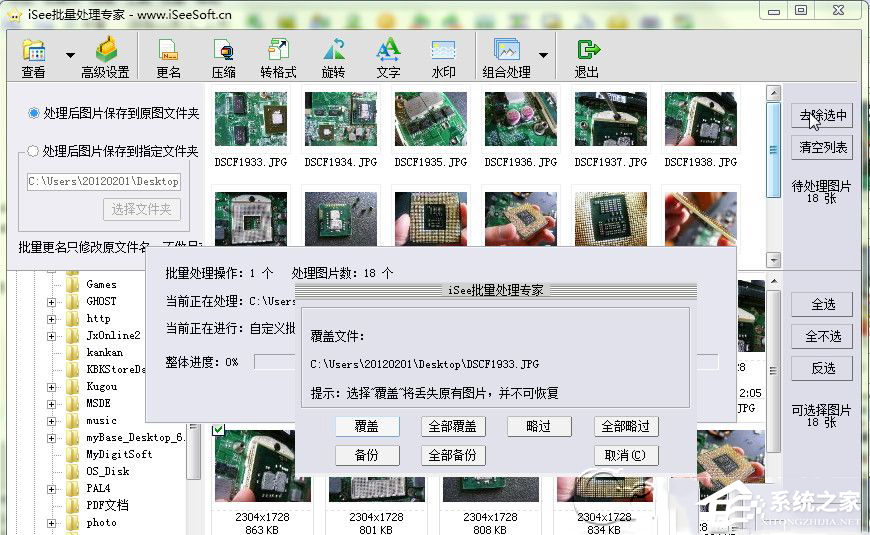Select the 压缩 compress tool
Image resolution: width=870 pixels, height=535 pixels.
pos(224,59)
